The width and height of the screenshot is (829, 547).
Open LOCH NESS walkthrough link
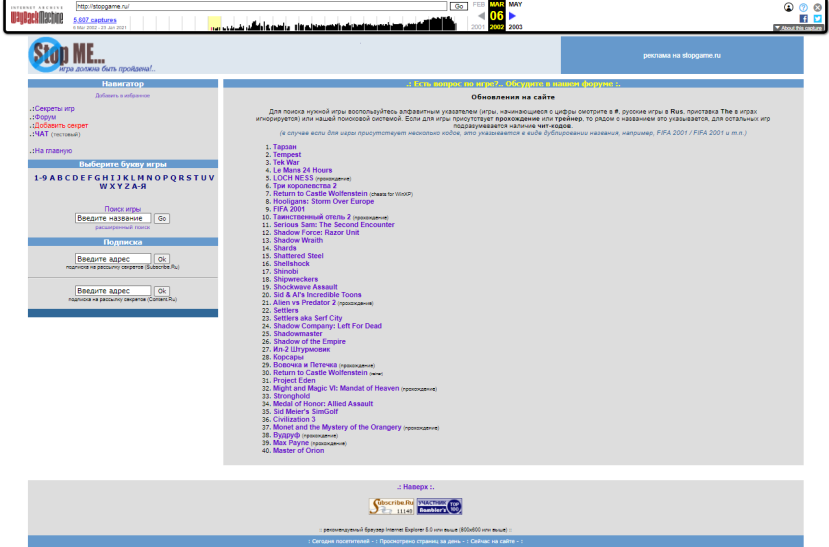[293, 178]
